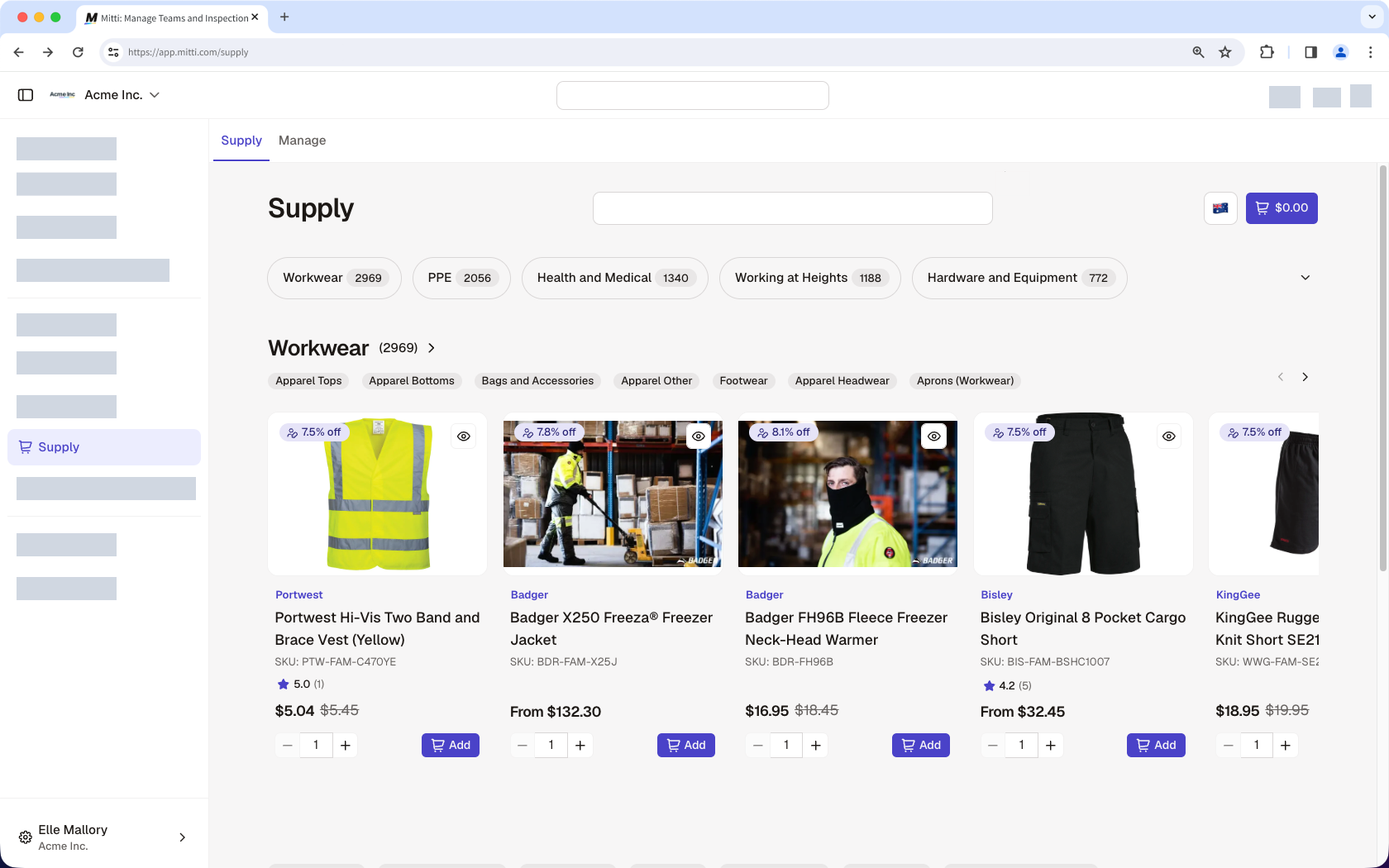The width and height of the screenshot is (1389, 868).
Task: Select Footwear subcategory
Action: click(743, 381)
